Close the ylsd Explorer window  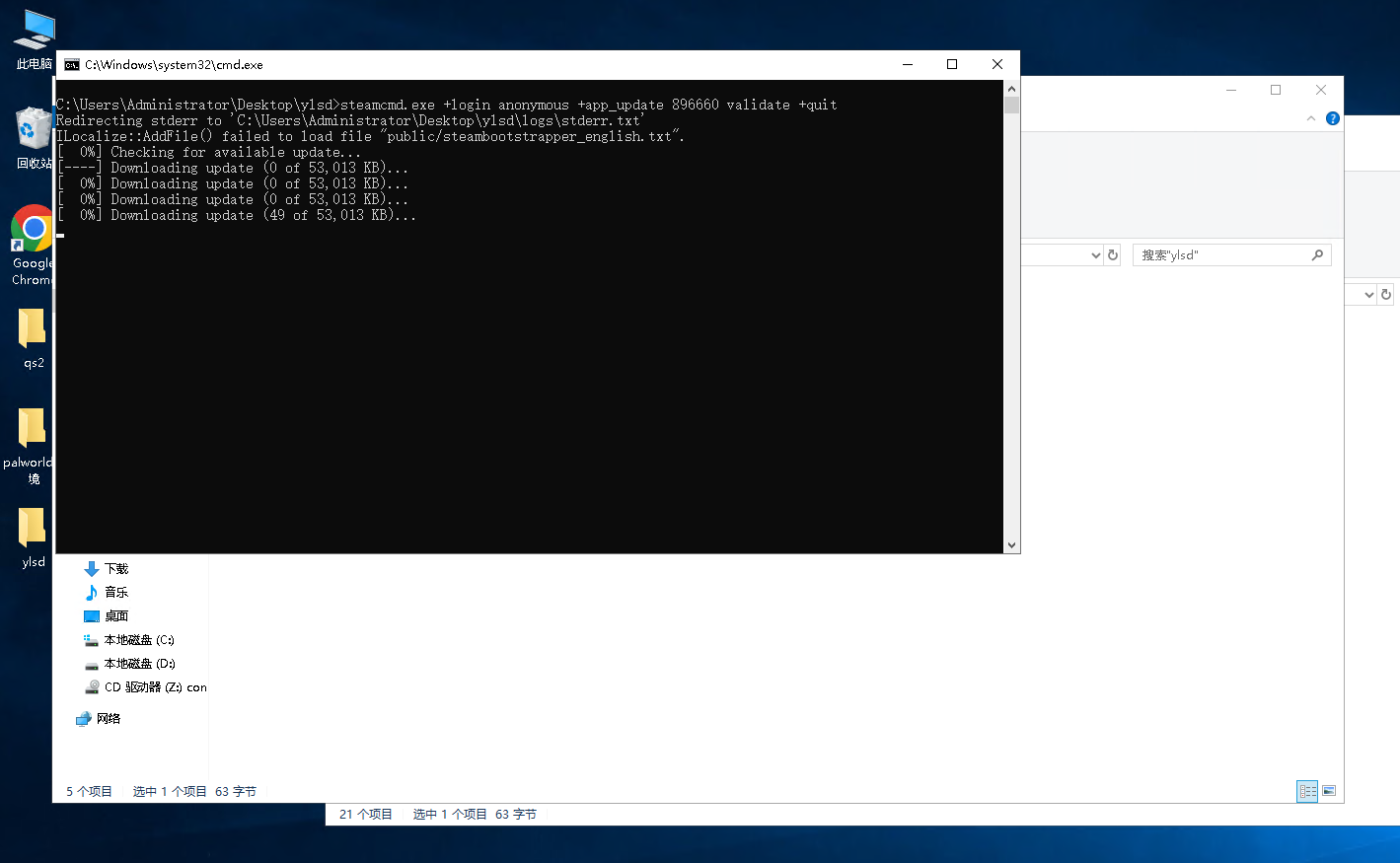1321,90
